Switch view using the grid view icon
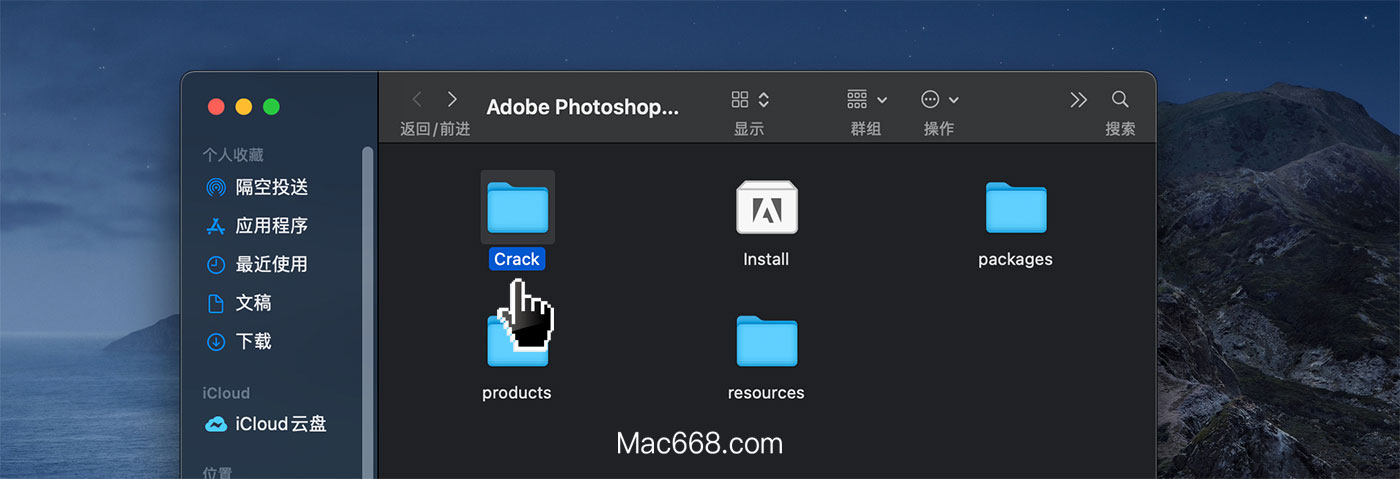The width and height of the screenshot is (1400, 479). [x=740, y=99]
